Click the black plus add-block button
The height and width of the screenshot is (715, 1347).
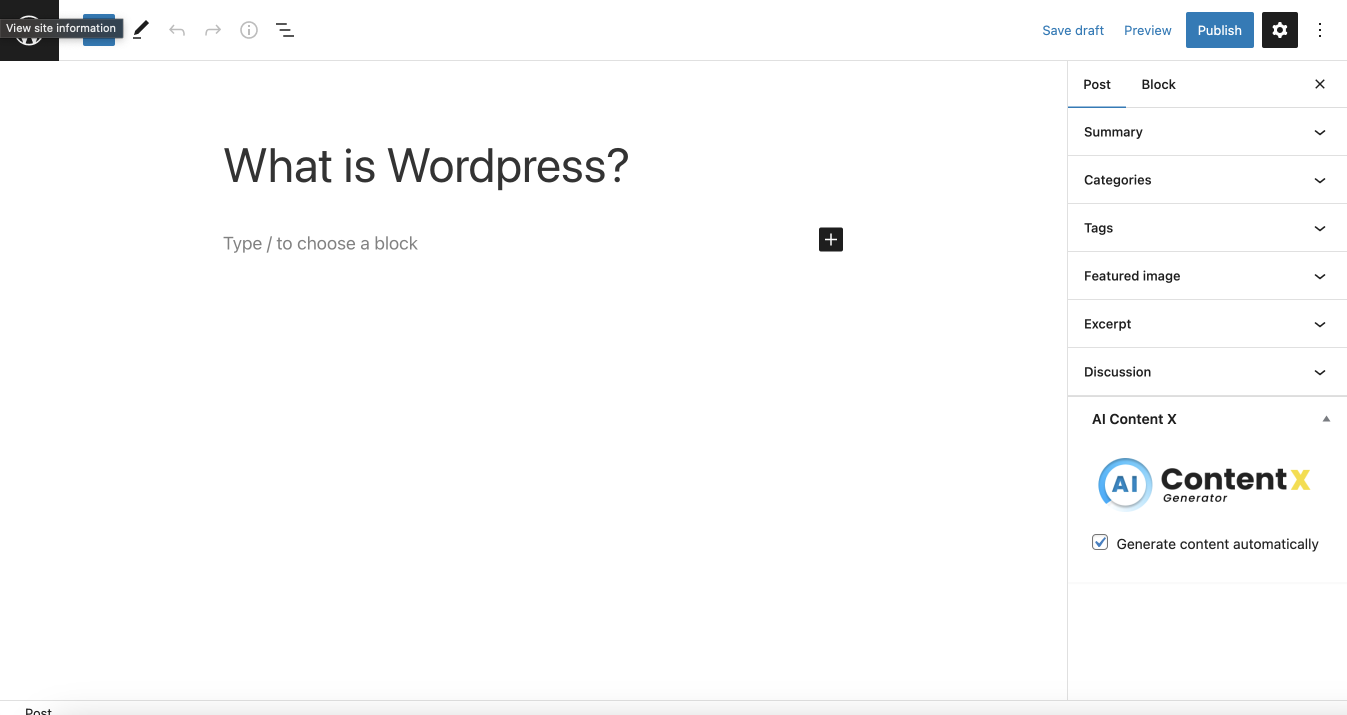click(x=831, y=239)
